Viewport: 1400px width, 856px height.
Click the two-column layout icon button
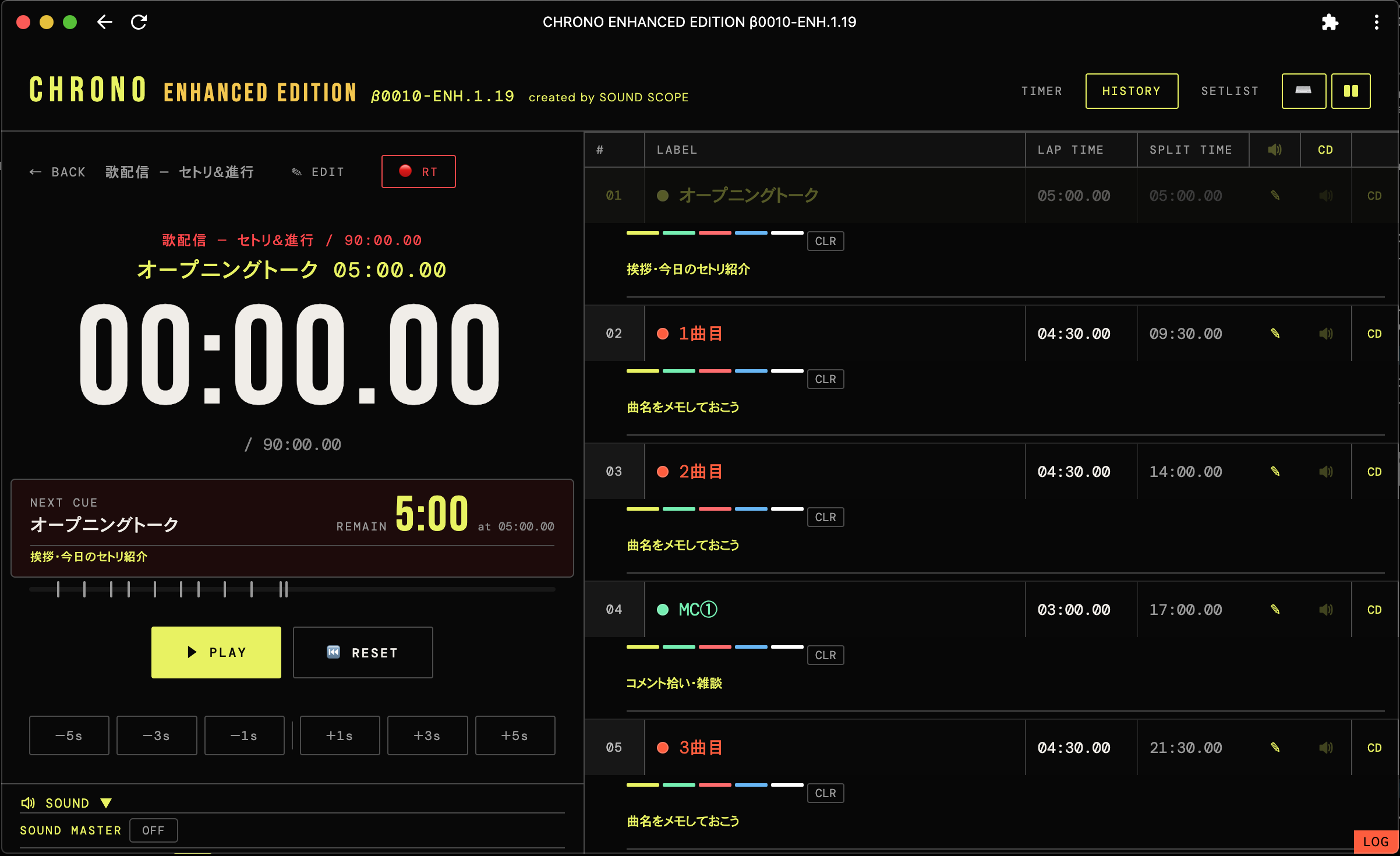click(1350, 91)
